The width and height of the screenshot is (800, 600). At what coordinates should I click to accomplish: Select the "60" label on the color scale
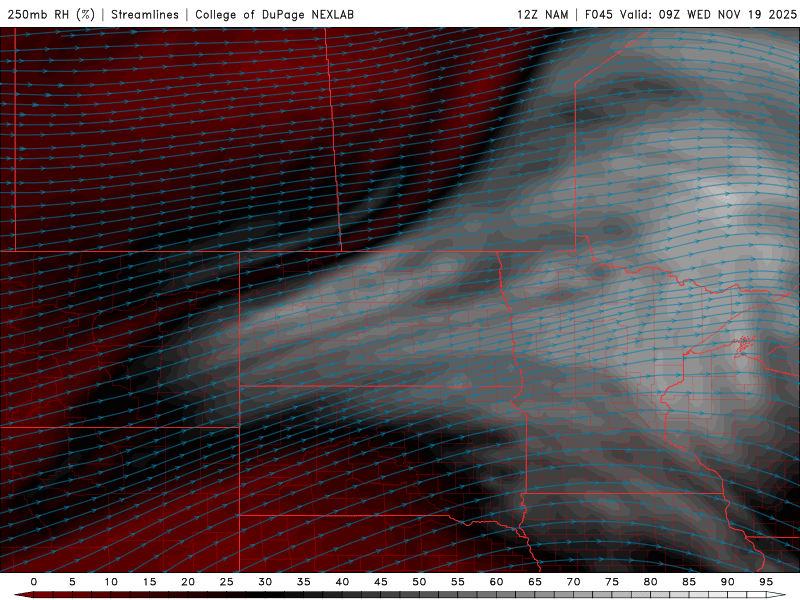point(496,582)
